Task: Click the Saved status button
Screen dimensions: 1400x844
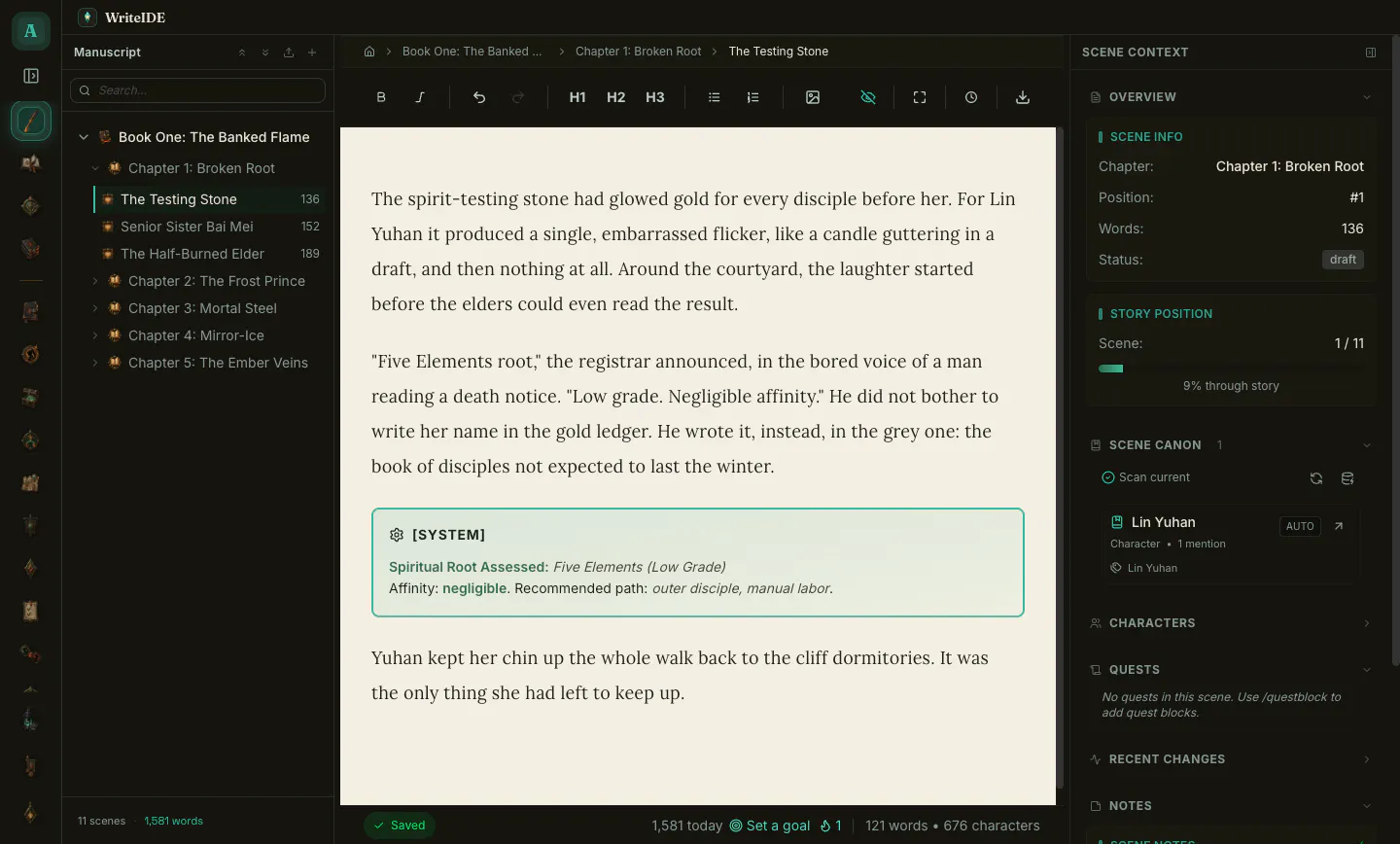Action: tap(399, 826)
